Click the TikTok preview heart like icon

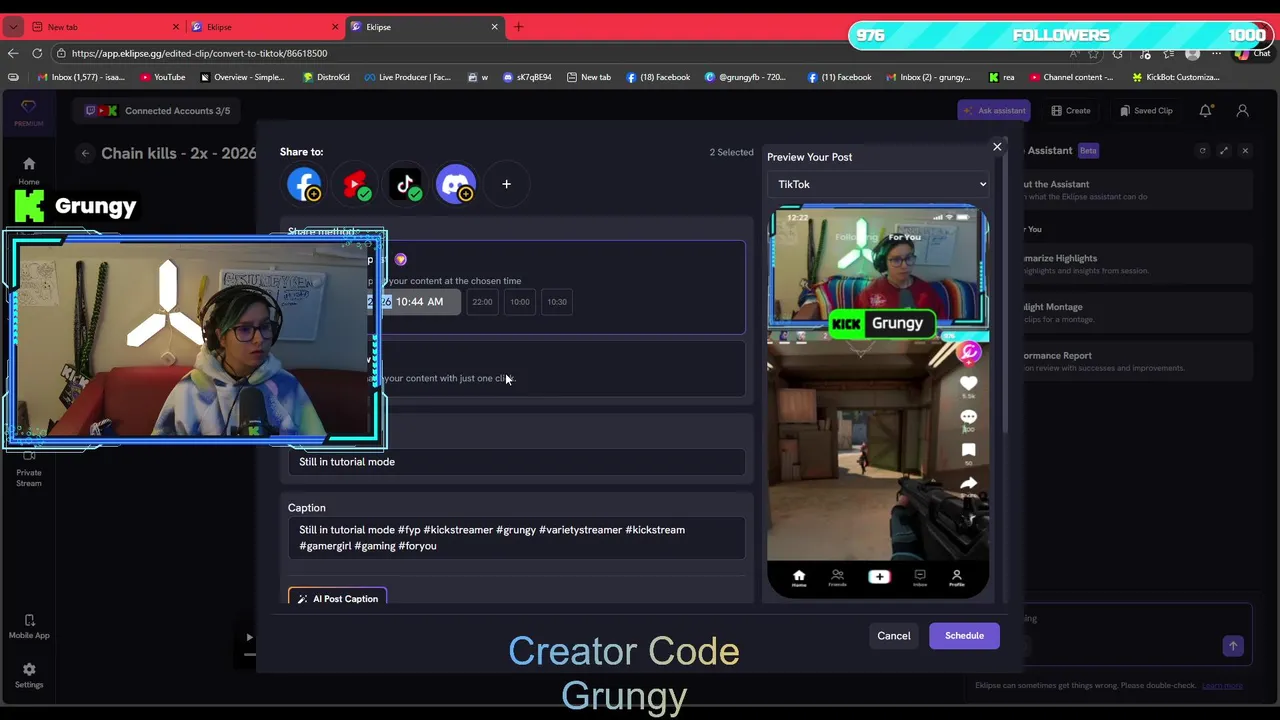[968, 384]
